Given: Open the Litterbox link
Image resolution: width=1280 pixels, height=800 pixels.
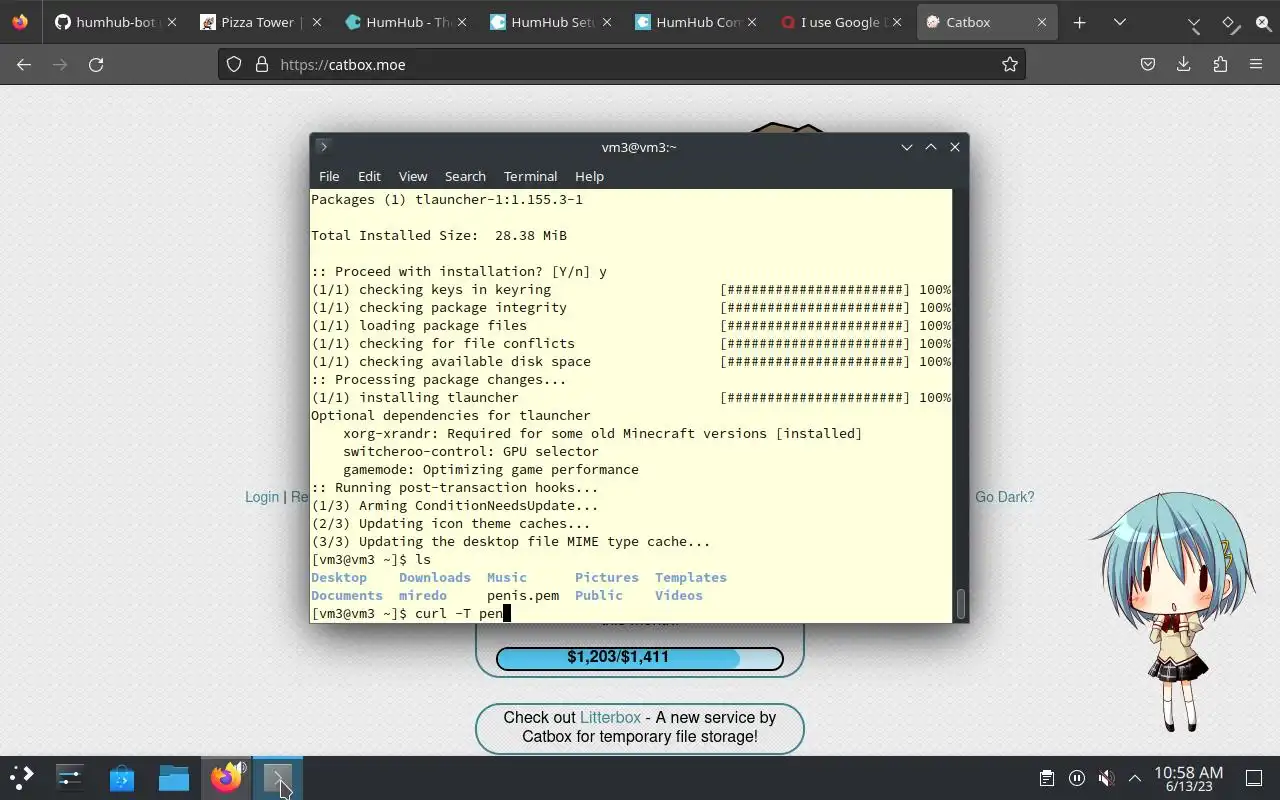Looking at the screenshot, I should click(610, 717).
